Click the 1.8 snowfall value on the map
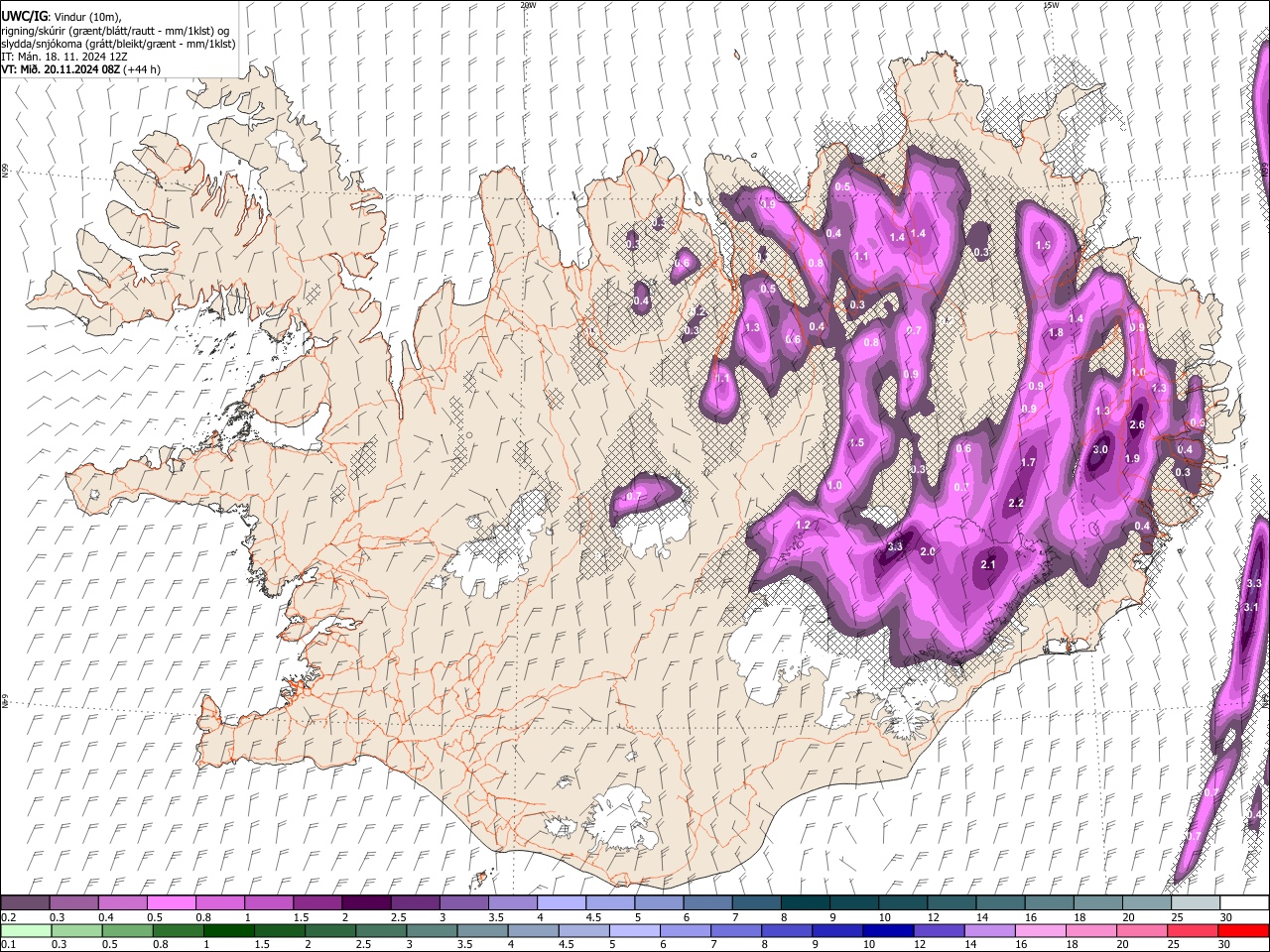 (1056, 332)
